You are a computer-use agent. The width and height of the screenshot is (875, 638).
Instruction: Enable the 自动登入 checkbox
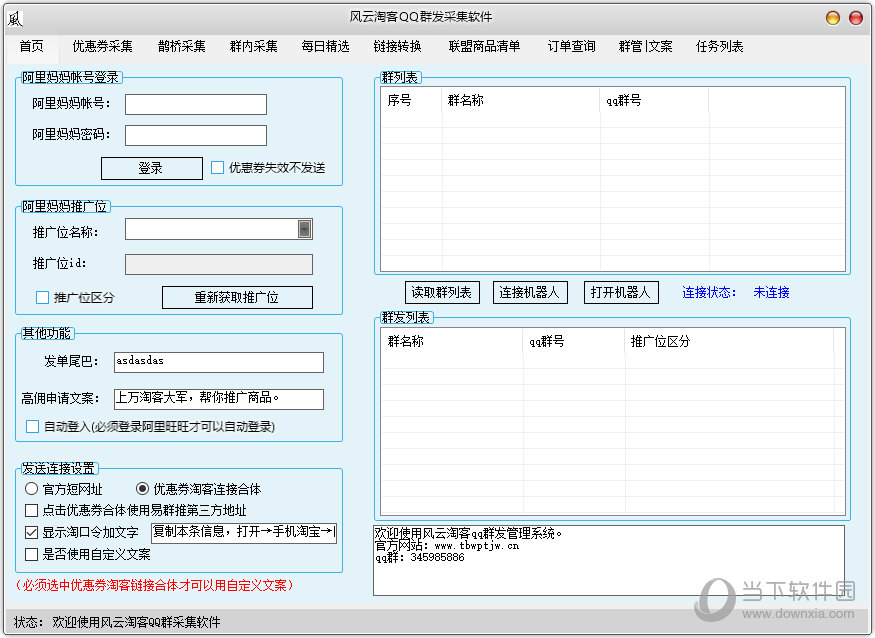(x=32, y=427)
